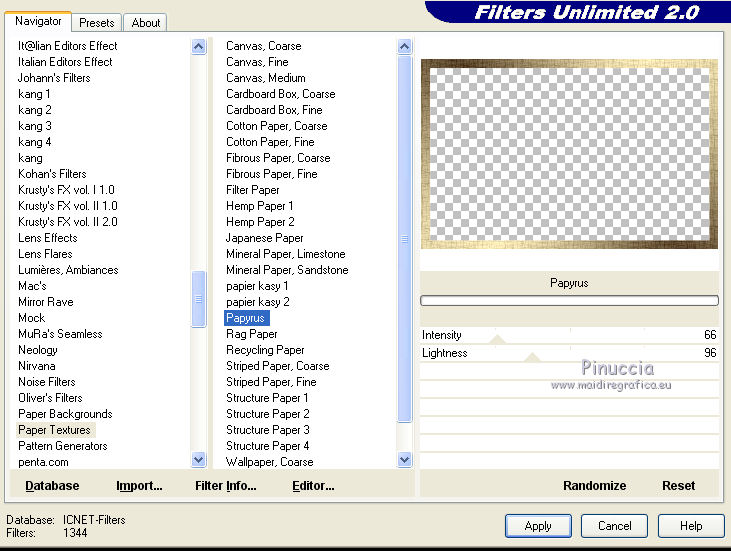This screenshot has width=731, height=551.
Task: Select Lens Flares category
Action: point(45,254)
